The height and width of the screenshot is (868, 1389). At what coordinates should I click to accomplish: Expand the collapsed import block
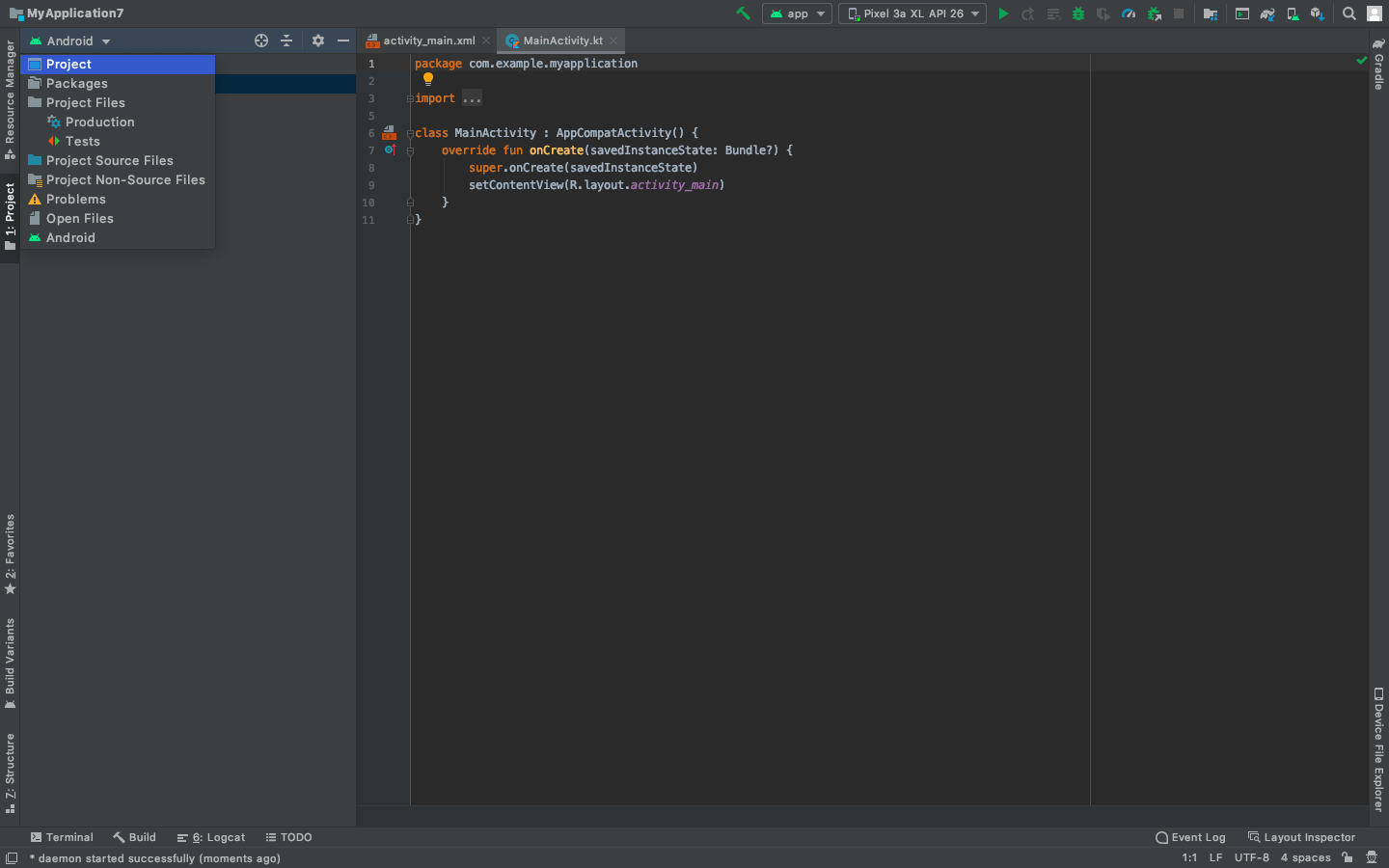(472, 98)
